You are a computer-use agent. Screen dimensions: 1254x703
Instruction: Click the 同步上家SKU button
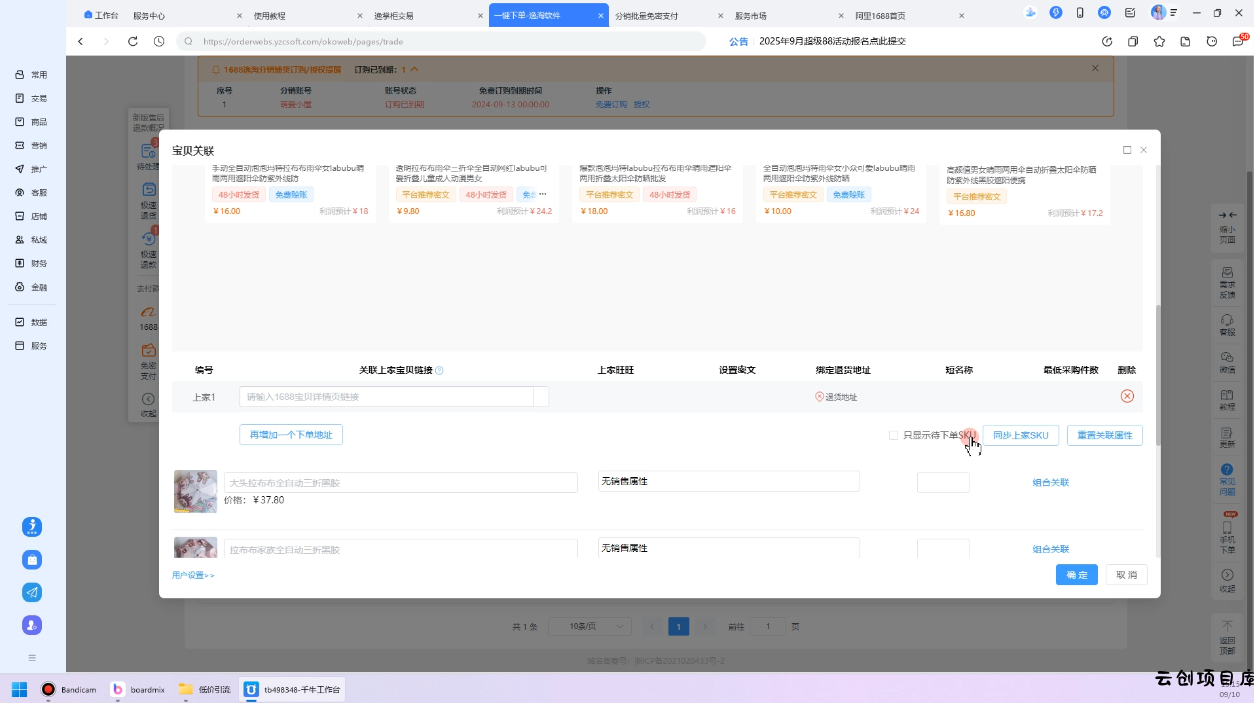(1020, 435)
